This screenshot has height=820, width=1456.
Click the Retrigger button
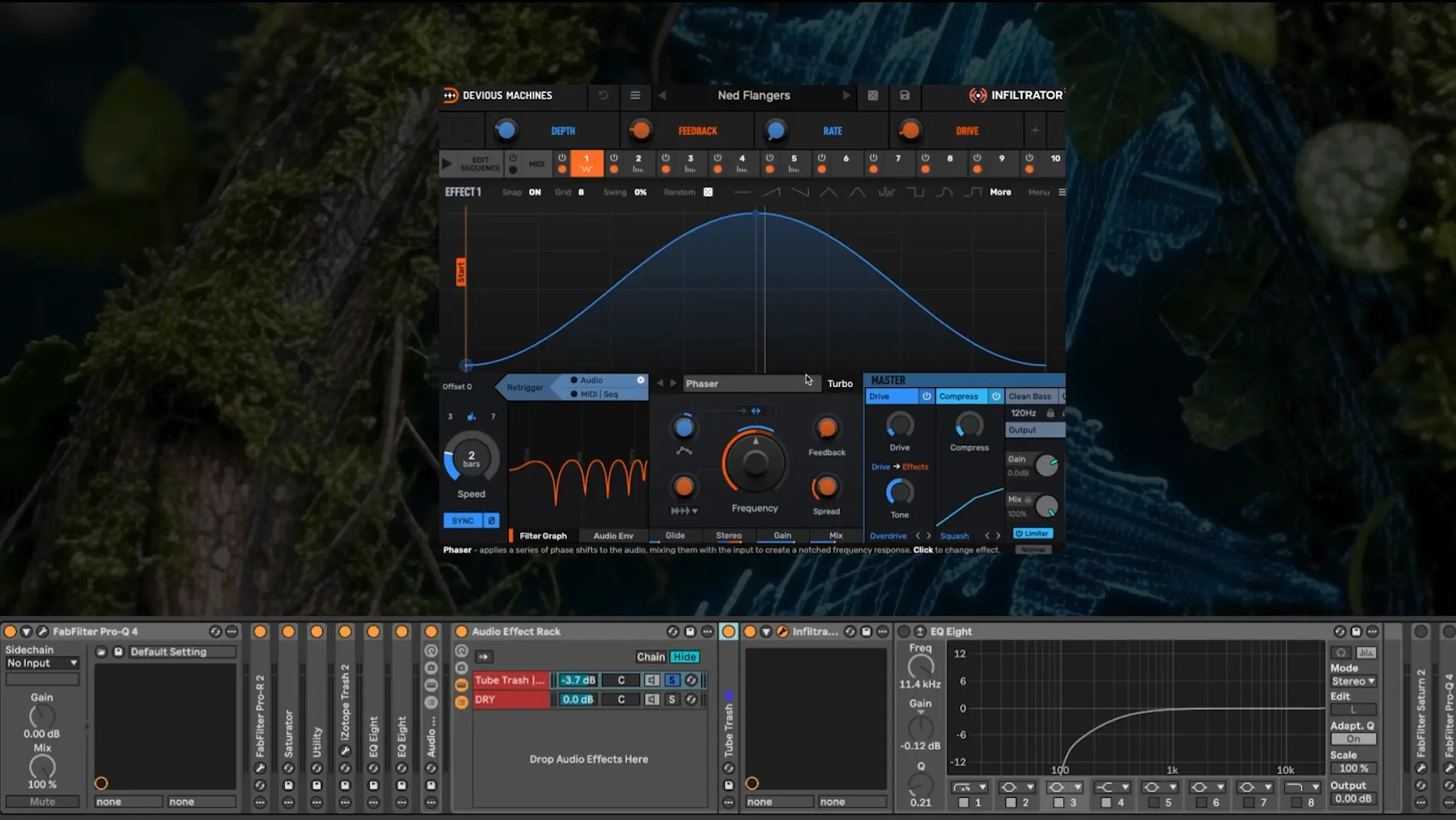click(x=525, y=387)
